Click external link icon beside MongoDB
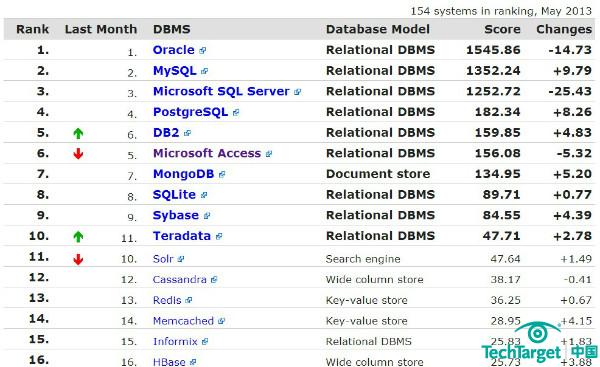 [x=222, y=175]
